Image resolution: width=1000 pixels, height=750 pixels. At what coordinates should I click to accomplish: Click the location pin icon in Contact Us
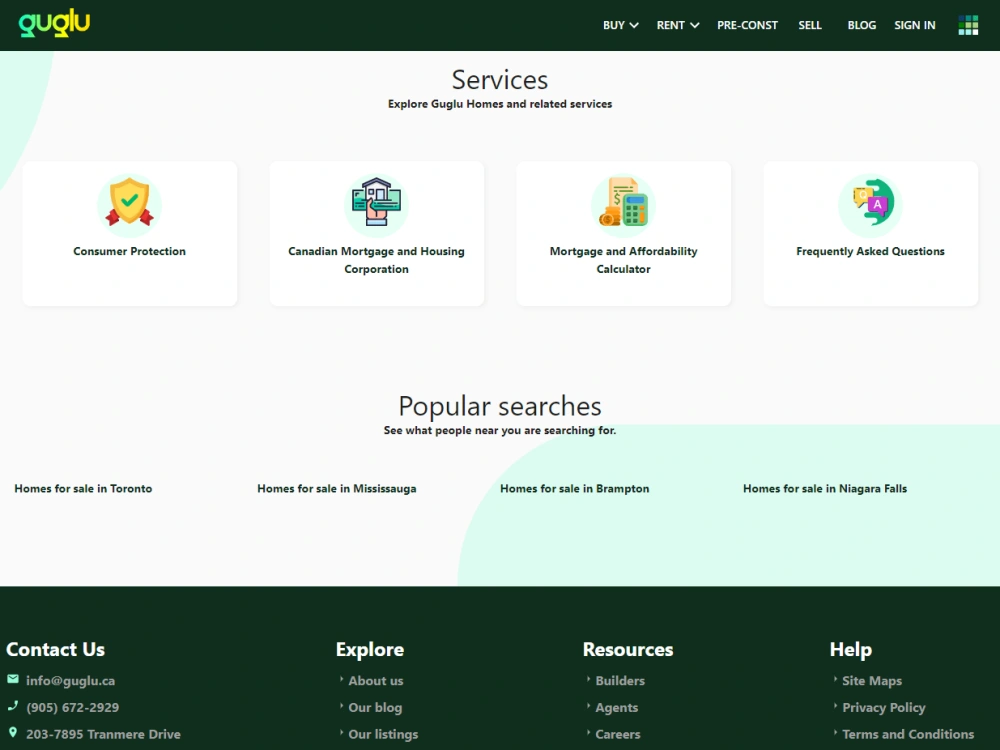click(13, 732)
